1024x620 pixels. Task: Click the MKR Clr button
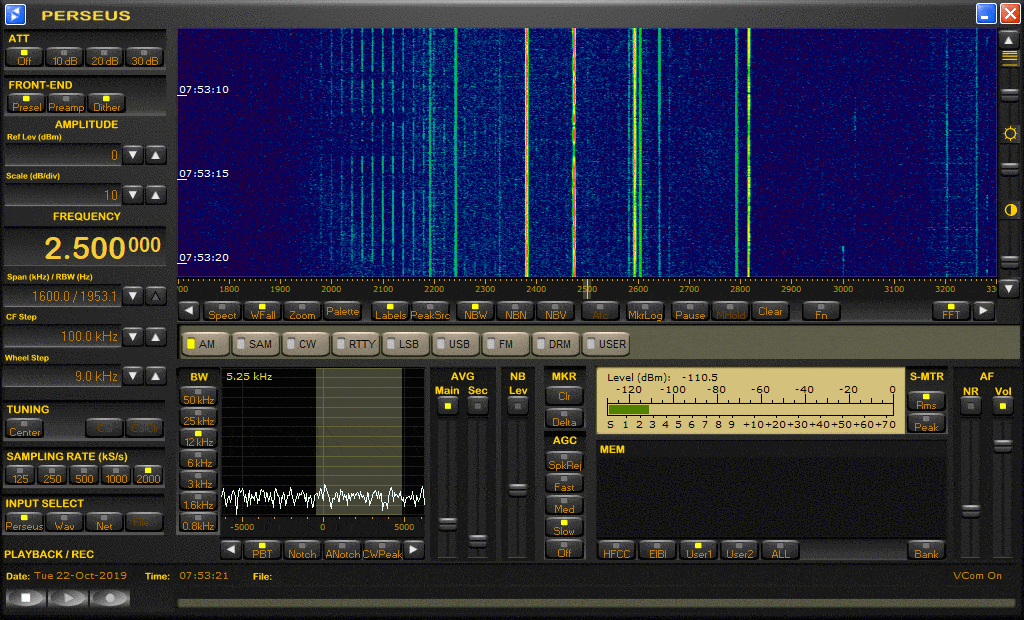point(564,395)
